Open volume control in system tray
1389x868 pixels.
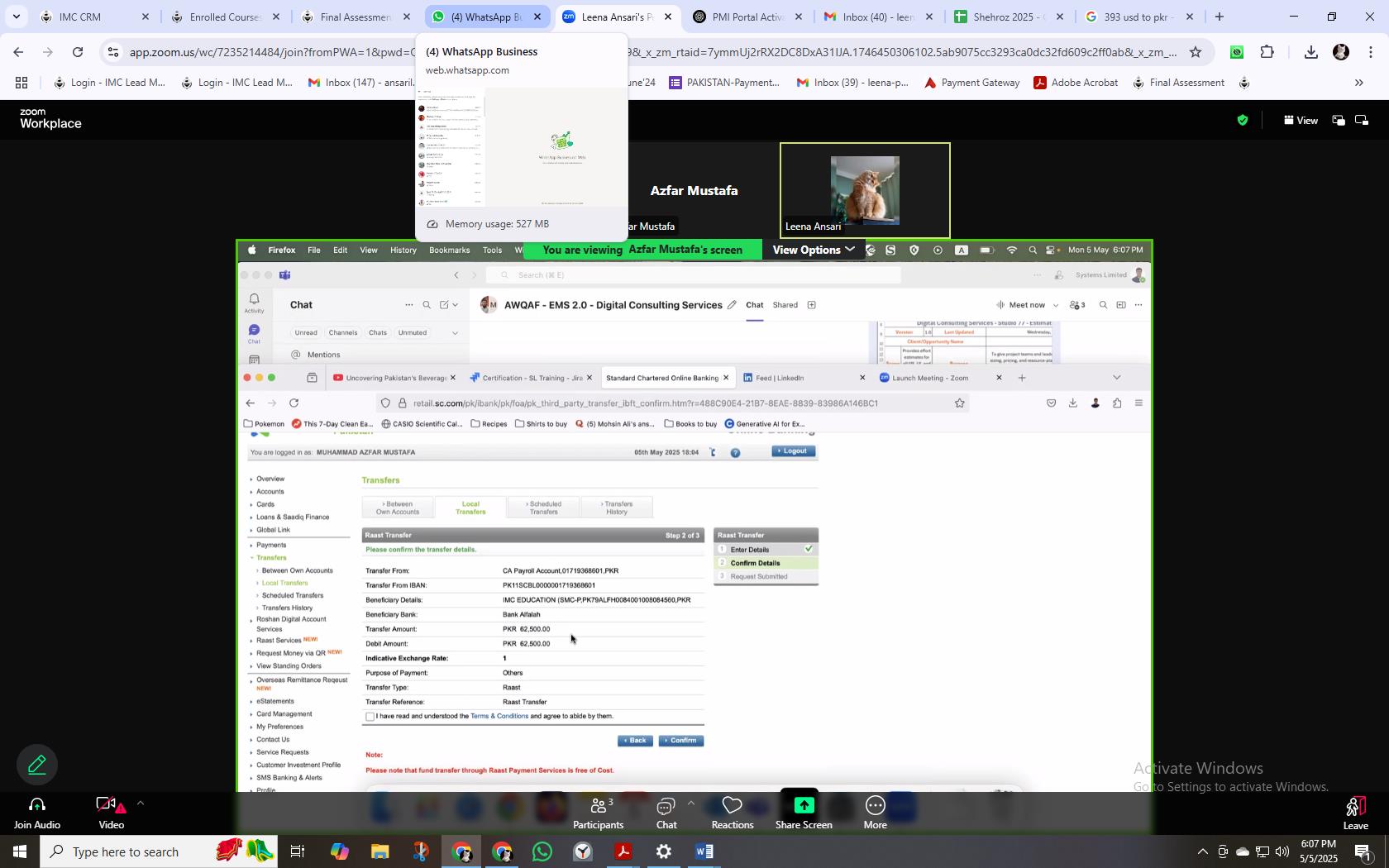(1282, 851)
